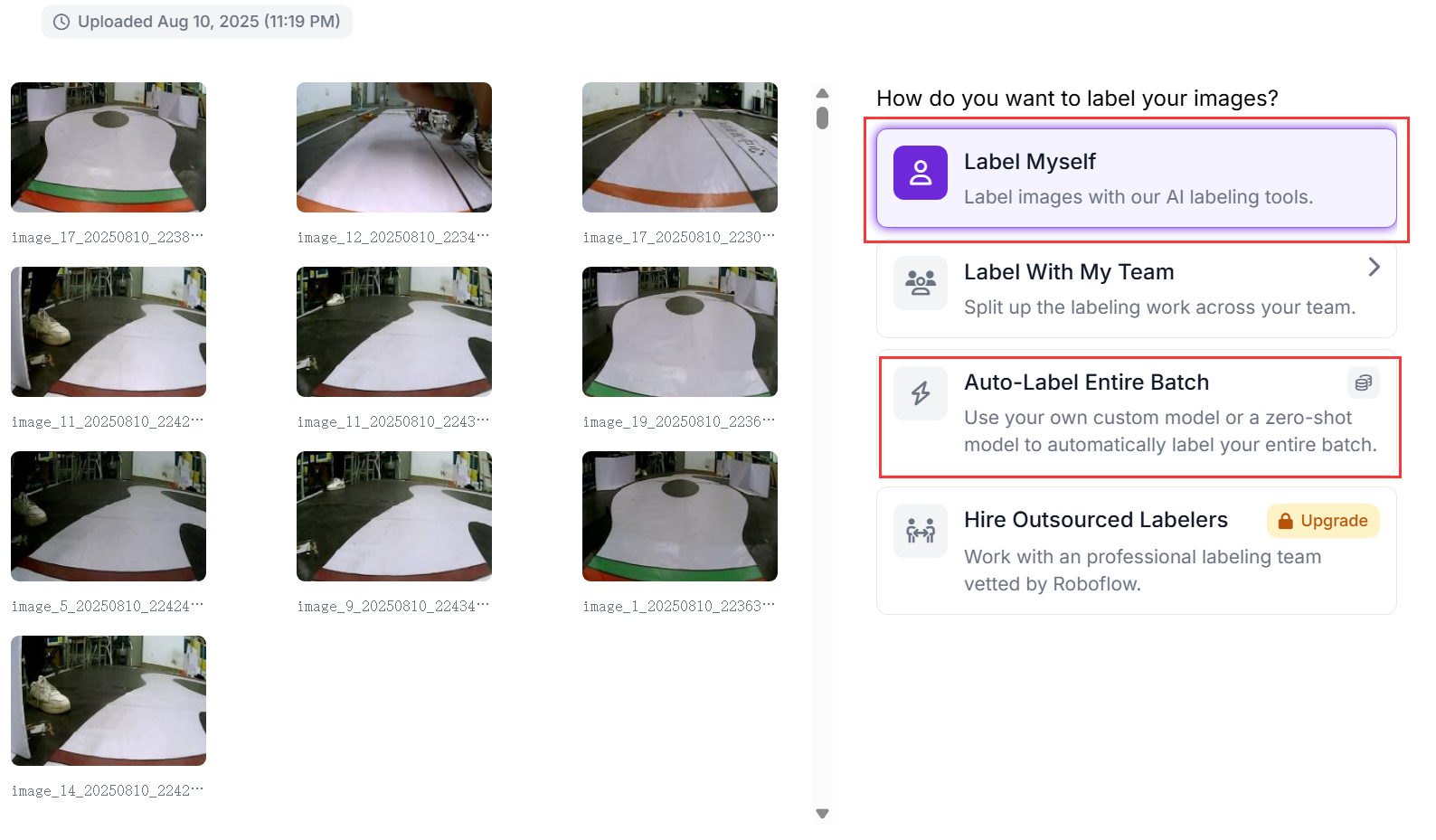
Task: Click the credits coin icon on Auto-Label
Action: [x=1363, y=382]
